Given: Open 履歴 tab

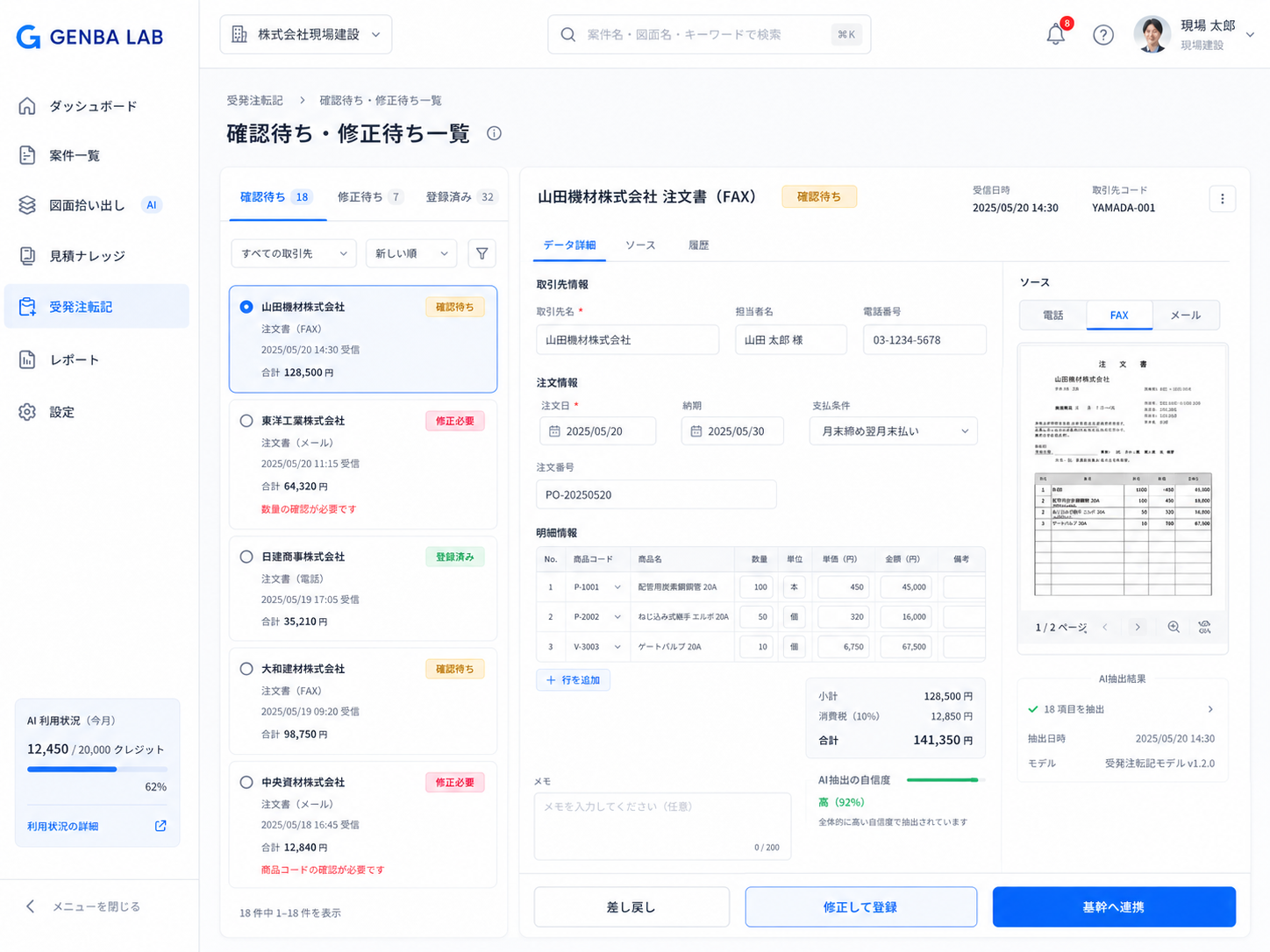Looking at the screenshot, I should point(698,245).
